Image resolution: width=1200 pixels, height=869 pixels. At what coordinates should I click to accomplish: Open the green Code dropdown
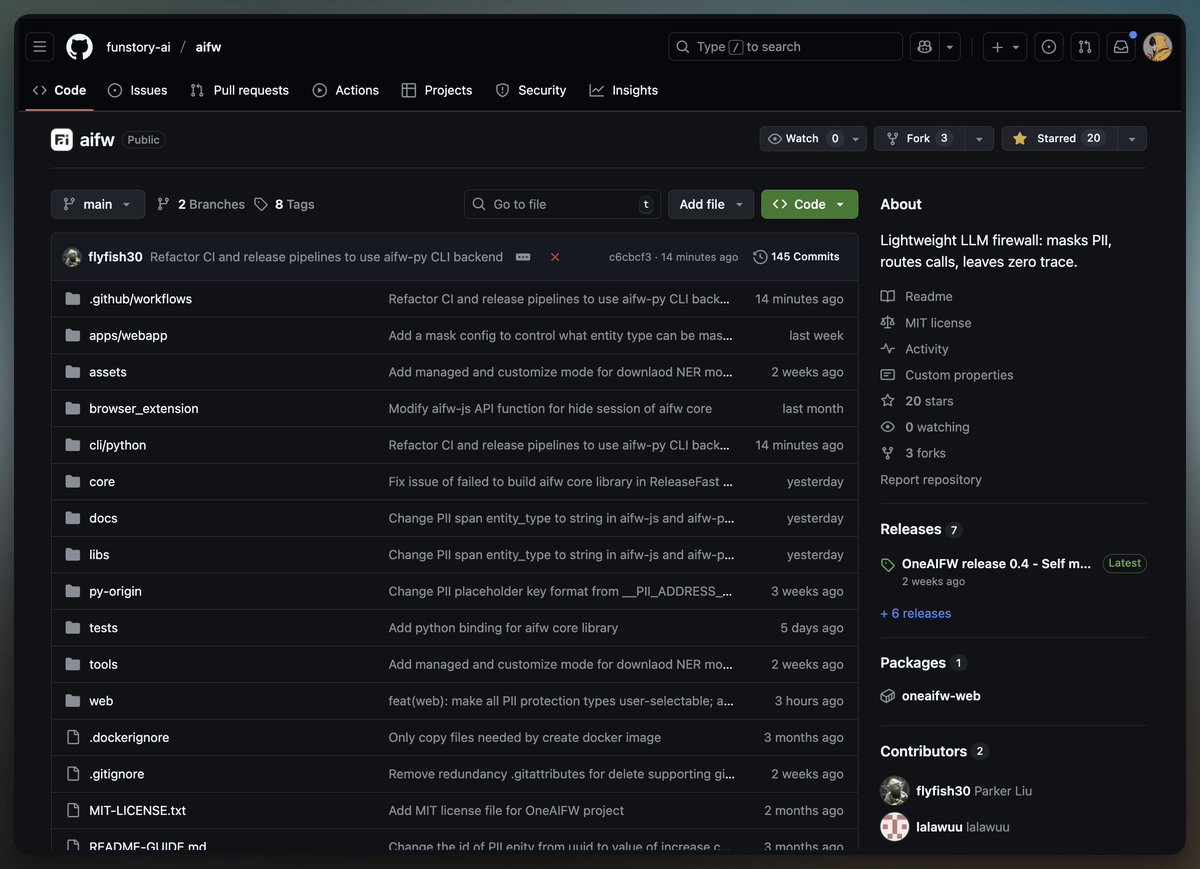809,204
